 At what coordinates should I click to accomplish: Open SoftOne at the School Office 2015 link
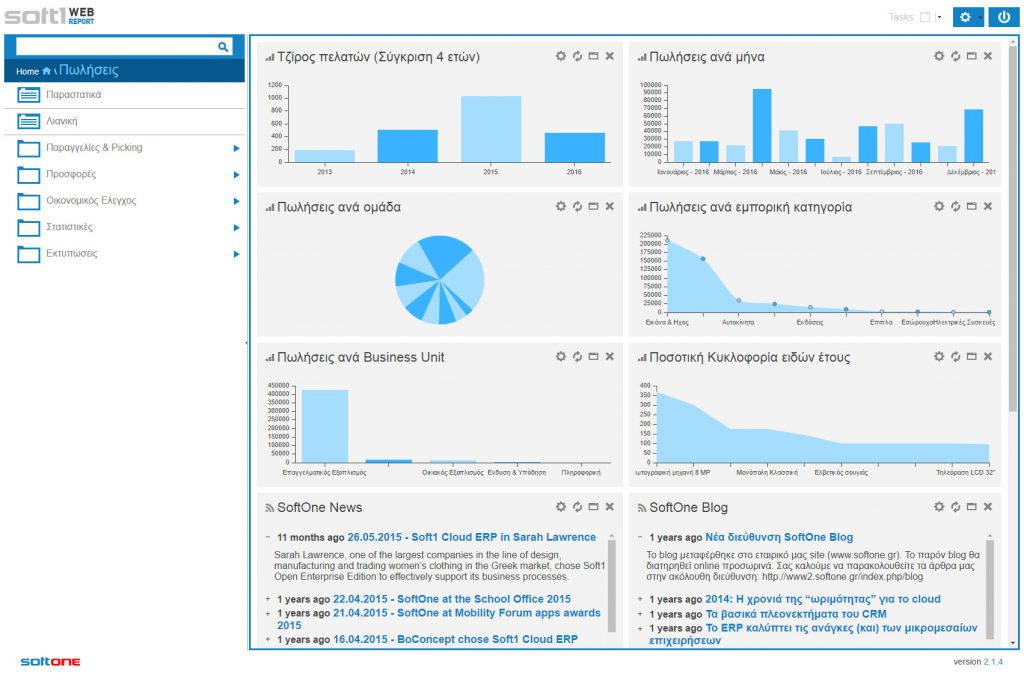[x=452, y=599]
